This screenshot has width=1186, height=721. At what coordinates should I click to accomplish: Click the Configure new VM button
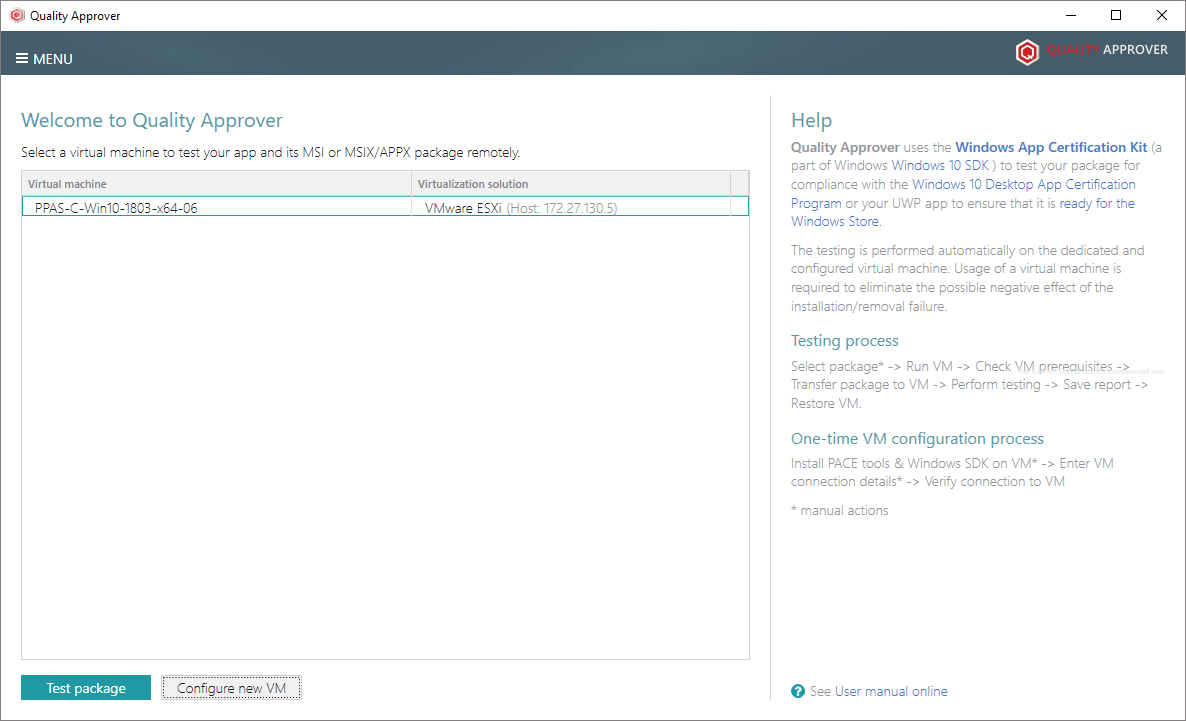(x=231, y=688)
